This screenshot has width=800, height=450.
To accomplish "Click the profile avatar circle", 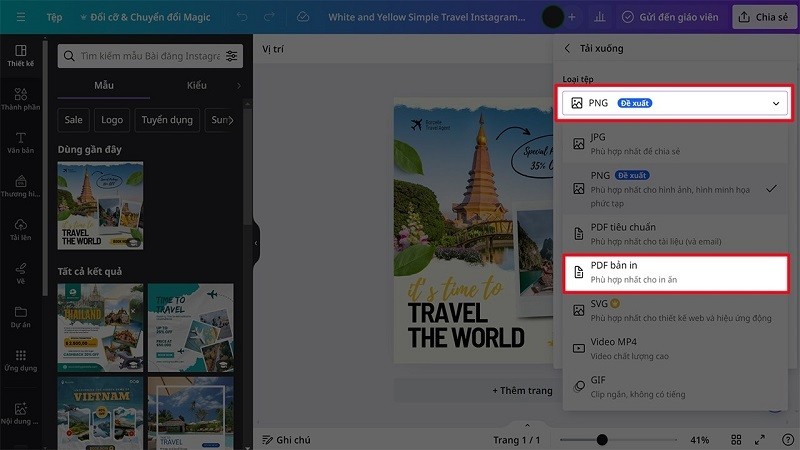I will (553, 17).
